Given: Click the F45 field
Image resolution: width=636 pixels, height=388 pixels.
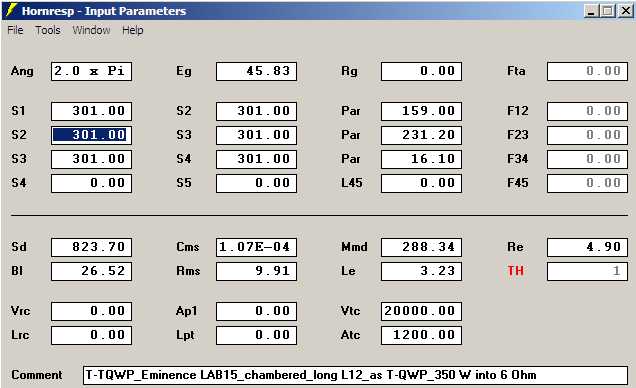Looking at the screenshot, I should (587, 183).
